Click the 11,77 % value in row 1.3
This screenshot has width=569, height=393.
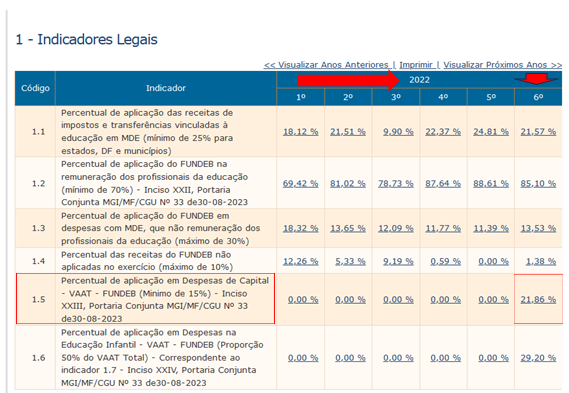(x=443, y=228)
